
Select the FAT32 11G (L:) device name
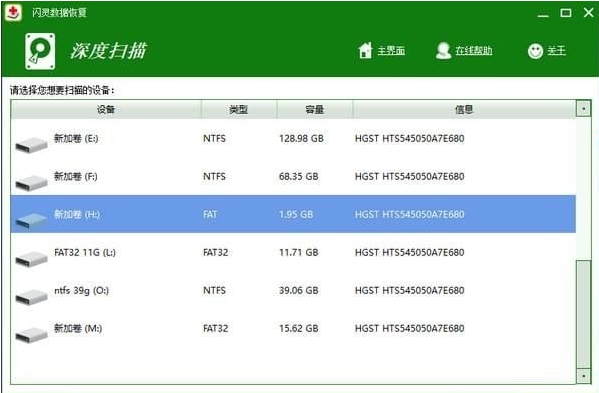point(85,252)
